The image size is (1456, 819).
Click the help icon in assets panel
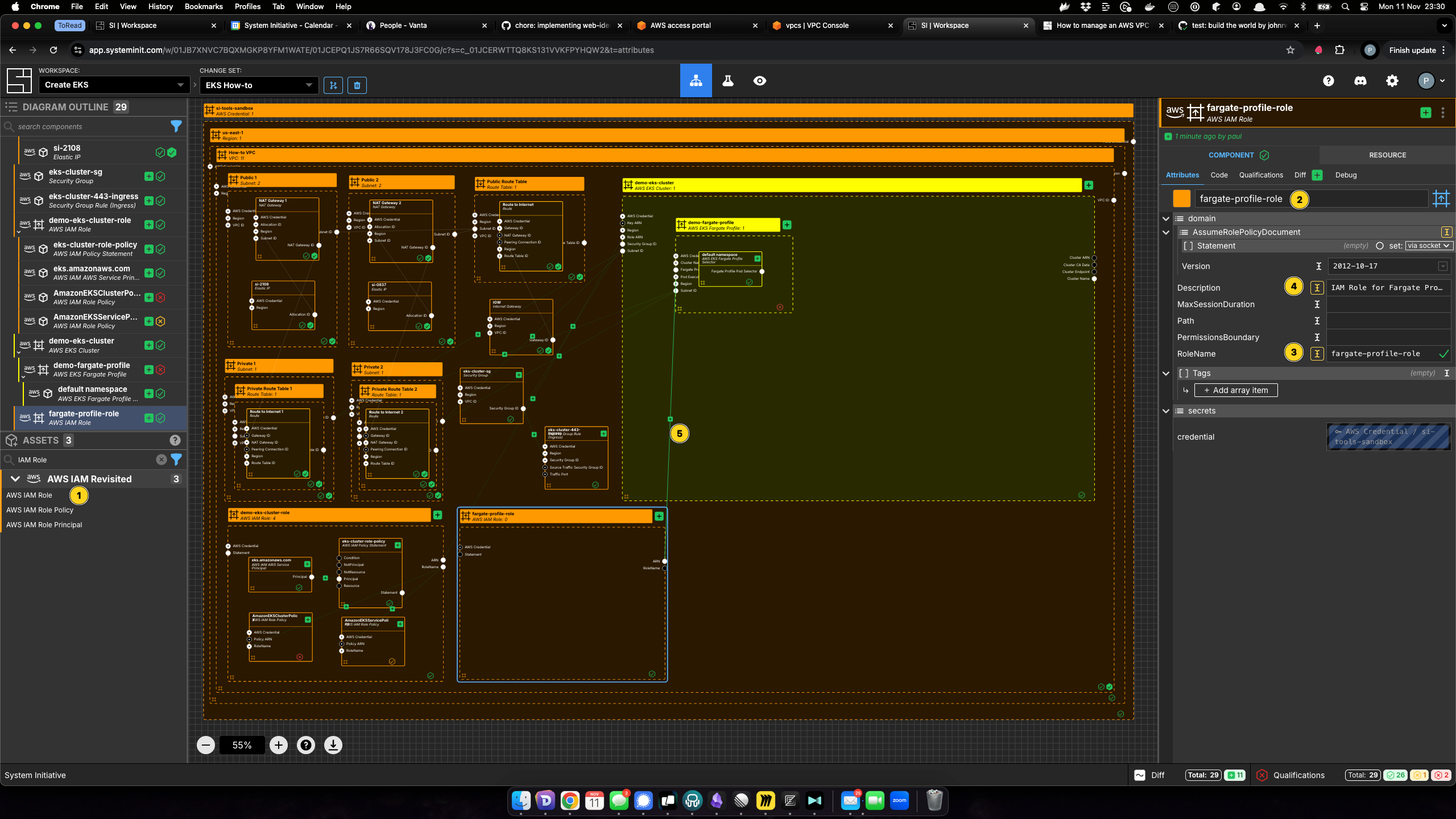pyautogui.click(x=176, y=440)
